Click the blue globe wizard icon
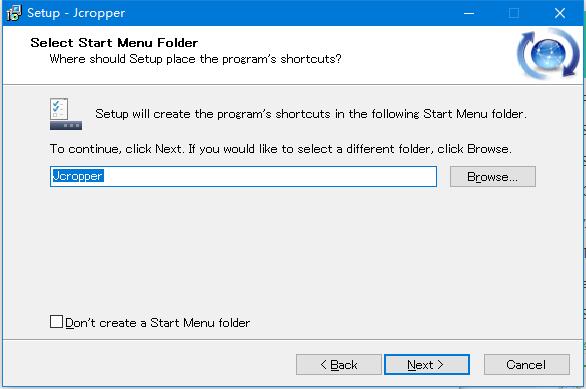 point(548,54)
